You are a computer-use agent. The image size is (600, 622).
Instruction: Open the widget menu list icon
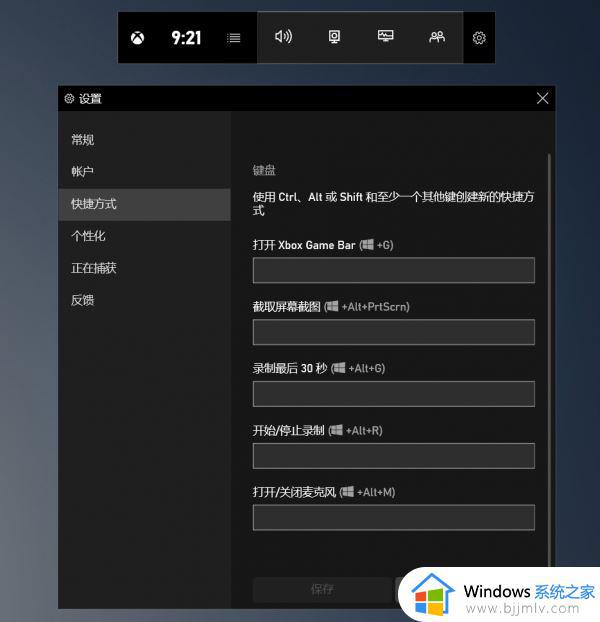[x=234, y=38]
